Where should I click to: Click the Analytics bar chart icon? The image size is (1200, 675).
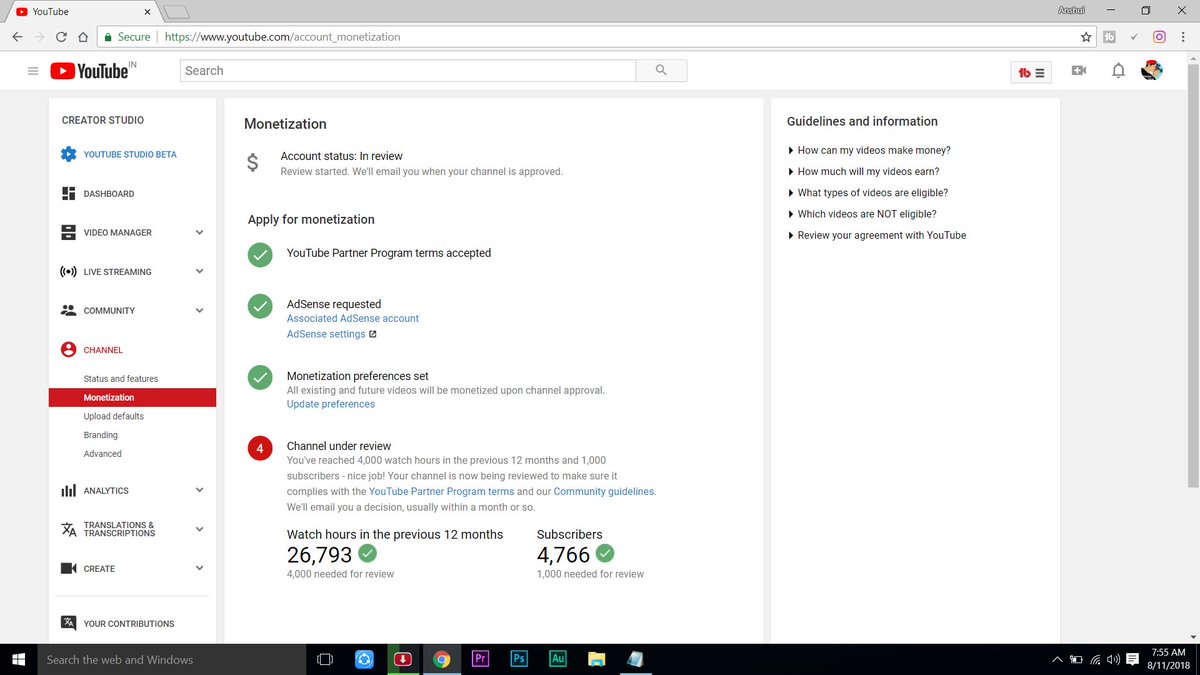(68, 490)
